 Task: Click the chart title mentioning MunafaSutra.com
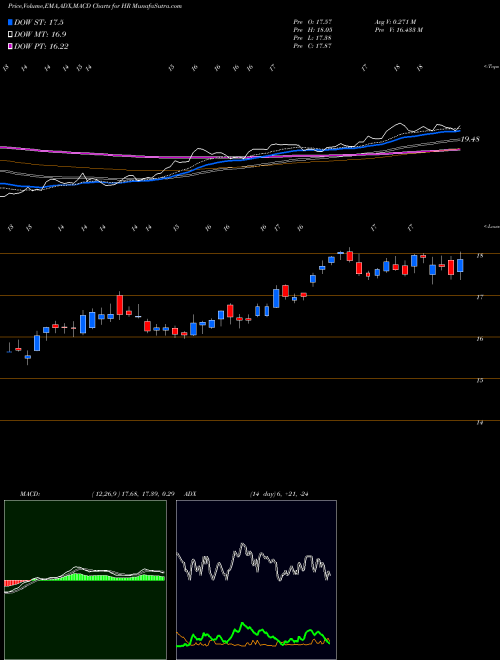click(x=95, y=7)
